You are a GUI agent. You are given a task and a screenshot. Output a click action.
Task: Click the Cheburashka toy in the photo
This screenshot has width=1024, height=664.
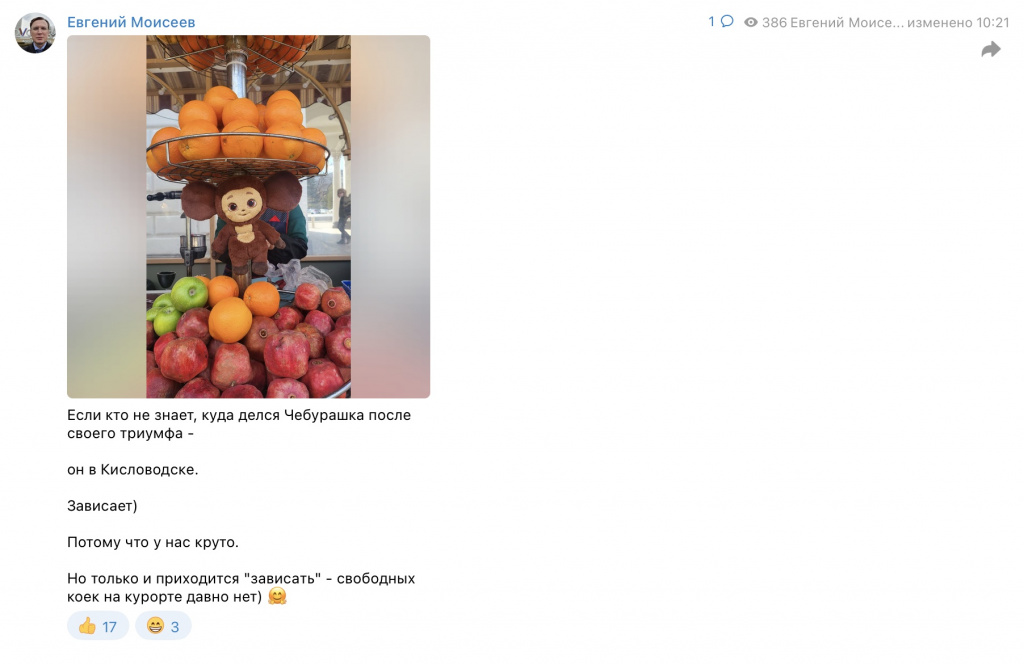coord(242,222)
